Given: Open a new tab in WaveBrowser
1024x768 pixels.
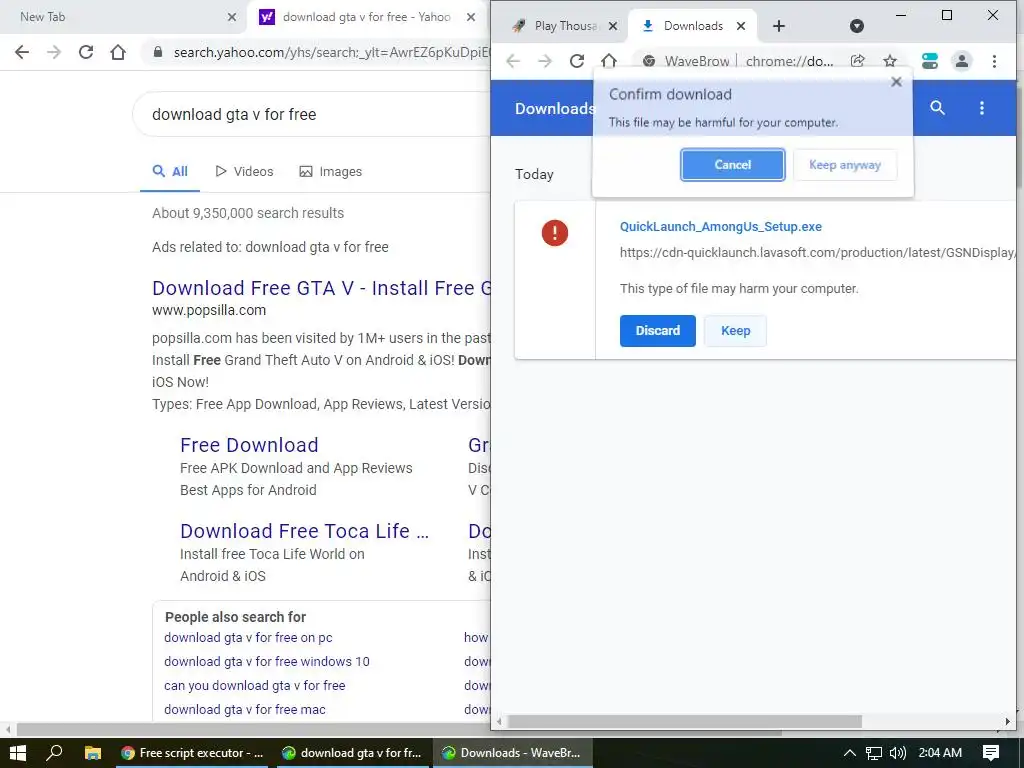Looking at the screenshot, I should pyautogui.click(x=778, y=26).
